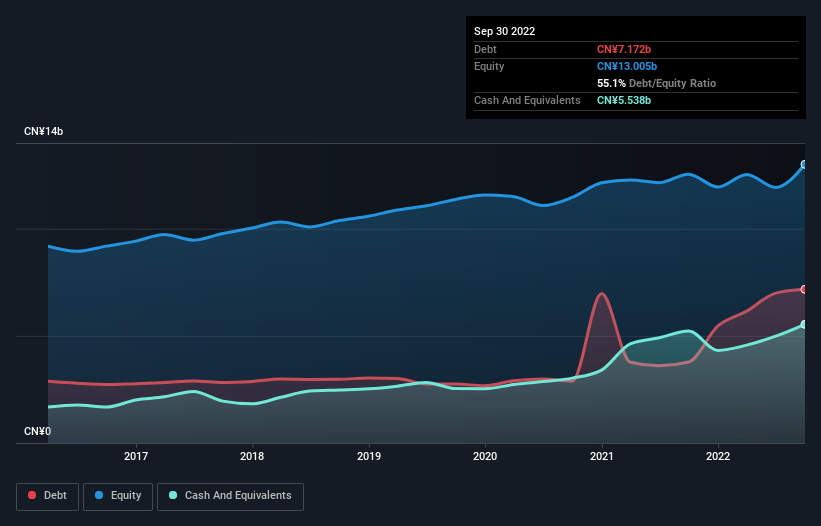Image resolution: width=821 pixels, height=526 pixels.
Task: Select the blue Equity endpoint marker
Action: [x=804, y=164]
